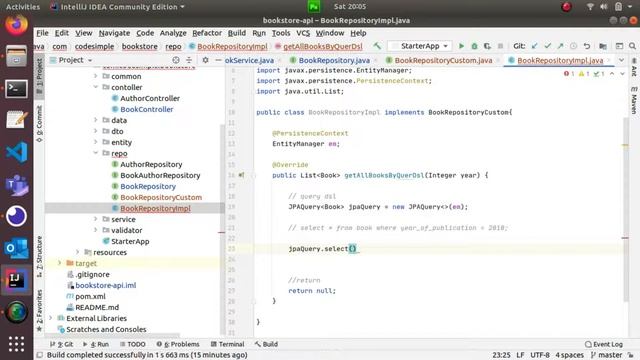Toggle tool window bars corner icon

(x=40, y=355)
